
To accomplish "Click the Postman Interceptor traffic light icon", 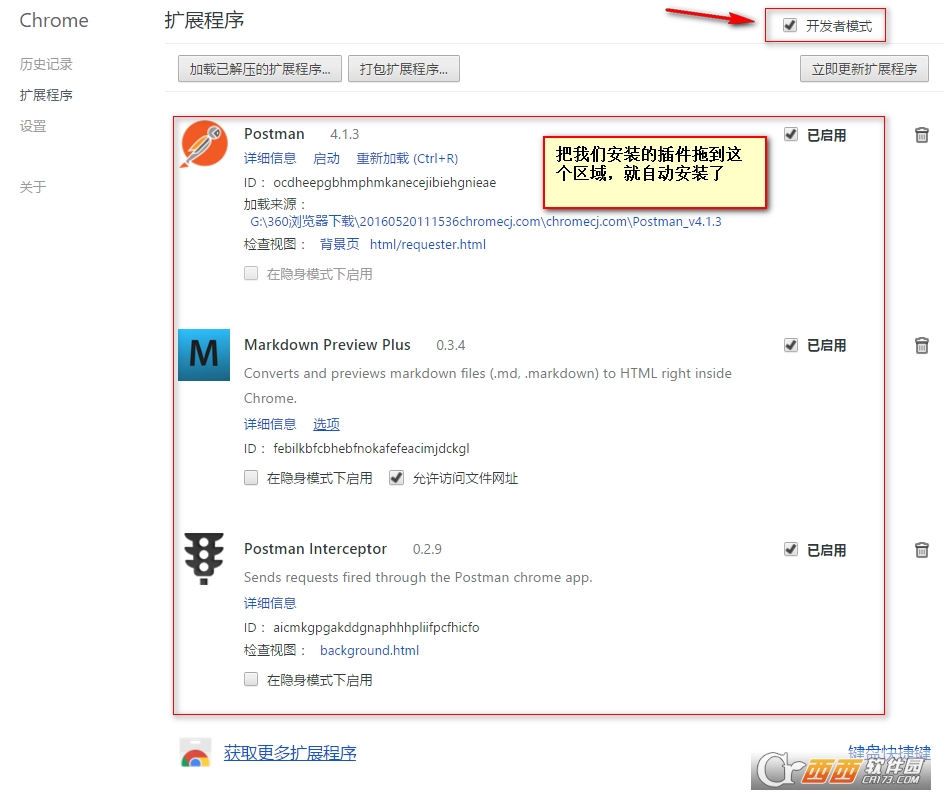I will (x=203, y=559).
